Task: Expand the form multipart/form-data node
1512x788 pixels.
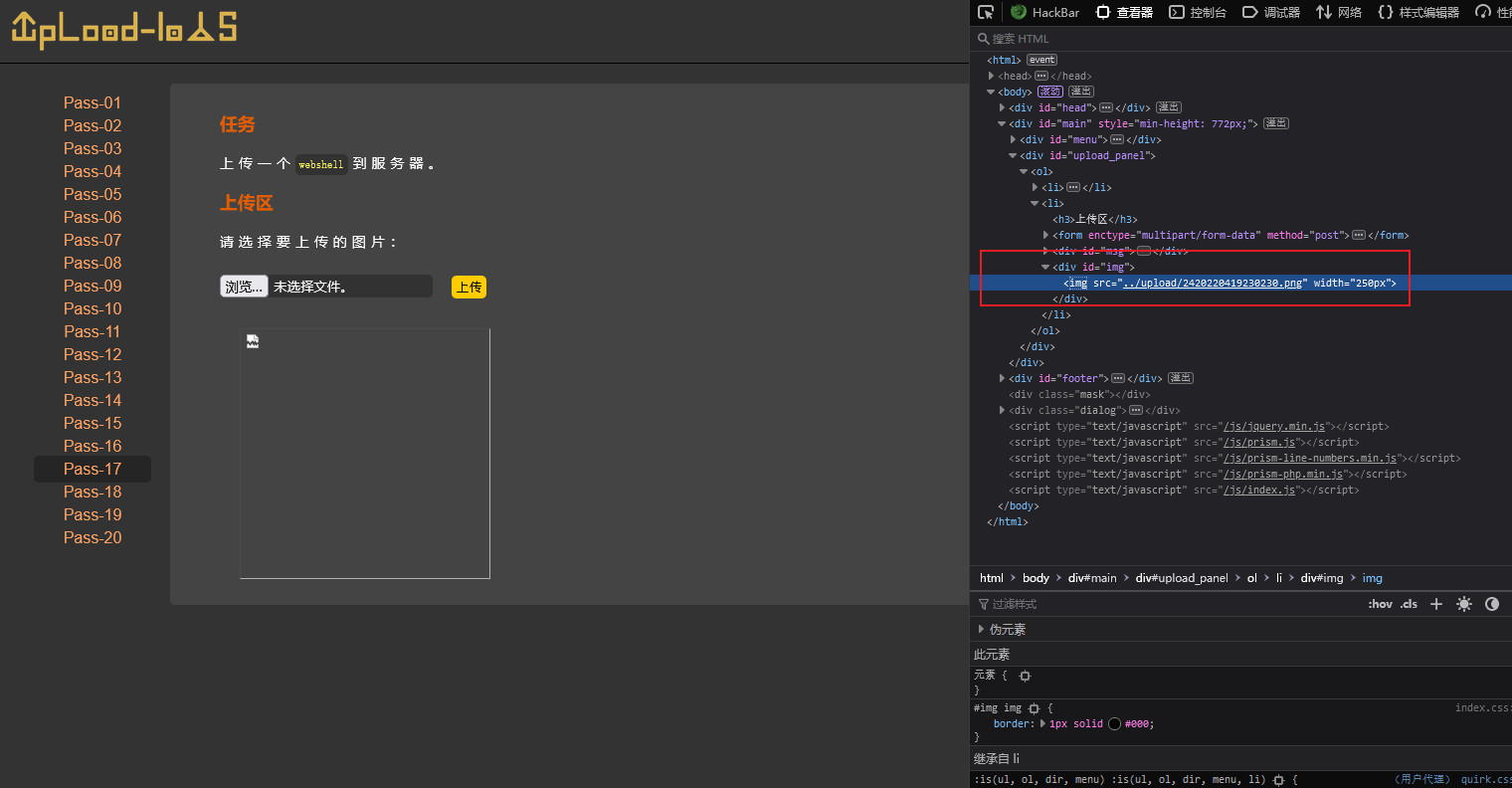Action: coord(1046,235)
